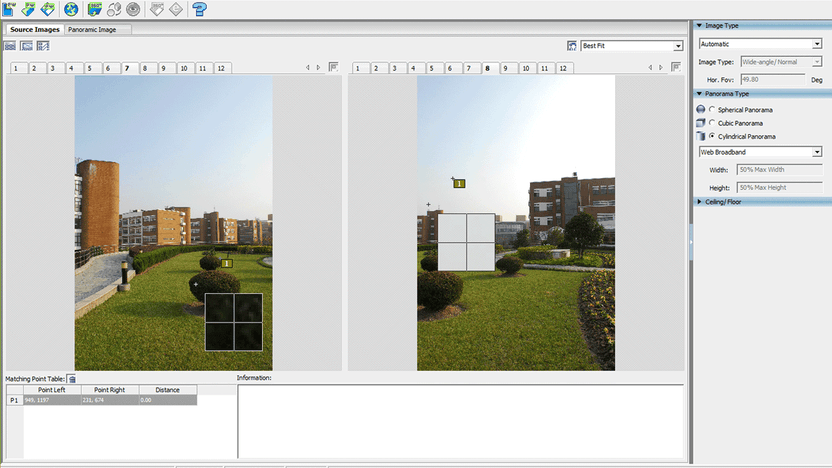Switch to the Panoramic Image tab

click(x=92, y=30)
